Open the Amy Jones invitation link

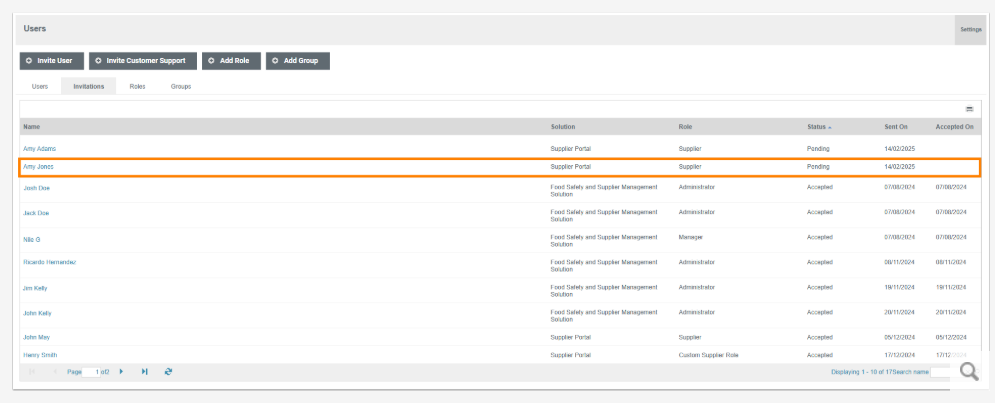[x=38, y=167]
